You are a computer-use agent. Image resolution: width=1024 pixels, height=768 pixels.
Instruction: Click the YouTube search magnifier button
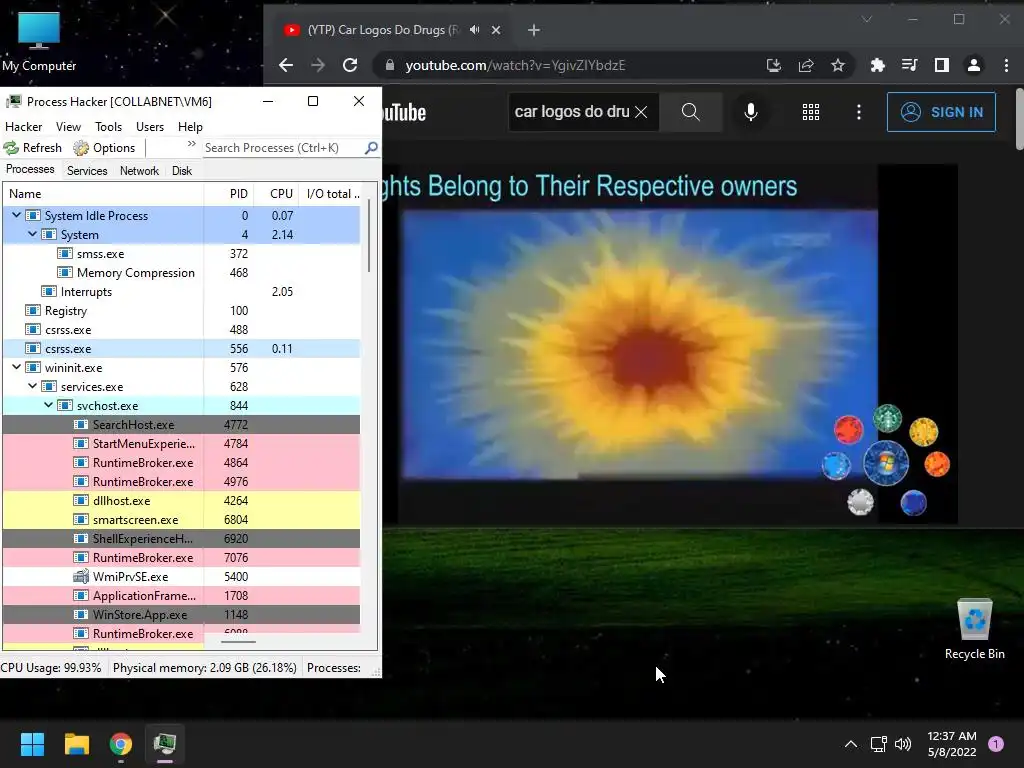[x=691, y=112]
